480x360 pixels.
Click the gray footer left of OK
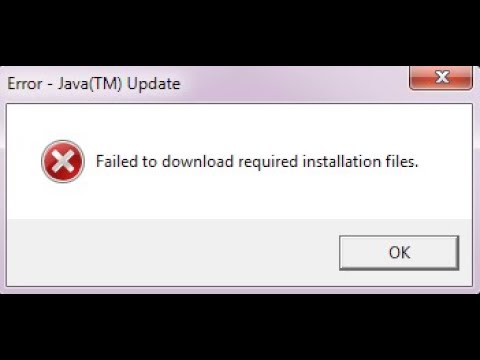coord(173,252)
